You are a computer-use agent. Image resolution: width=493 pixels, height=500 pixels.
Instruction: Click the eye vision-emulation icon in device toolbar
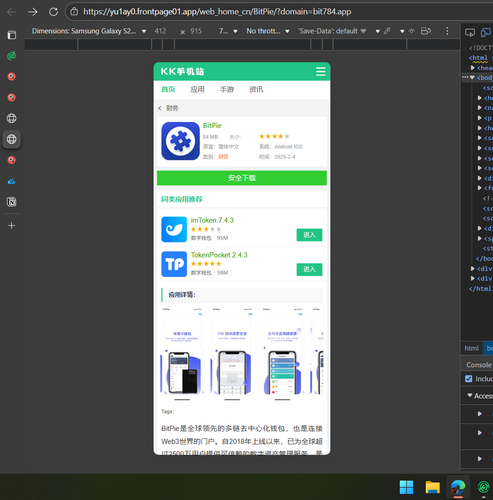coord(412,31)
